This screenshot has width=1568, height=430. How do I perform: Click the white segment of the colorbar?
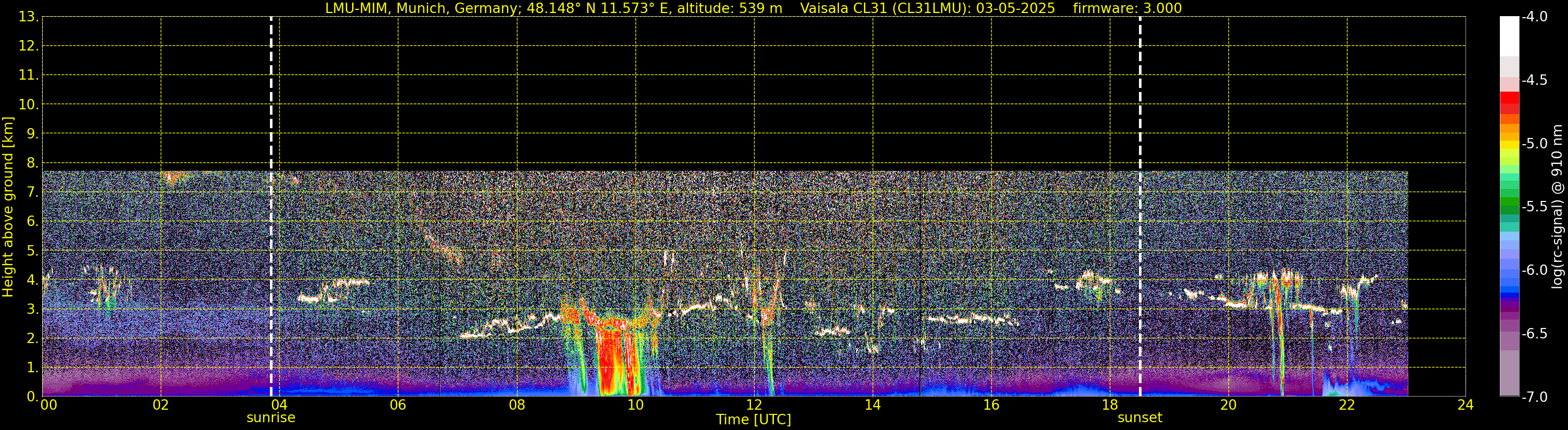[x=1509, y=36]
